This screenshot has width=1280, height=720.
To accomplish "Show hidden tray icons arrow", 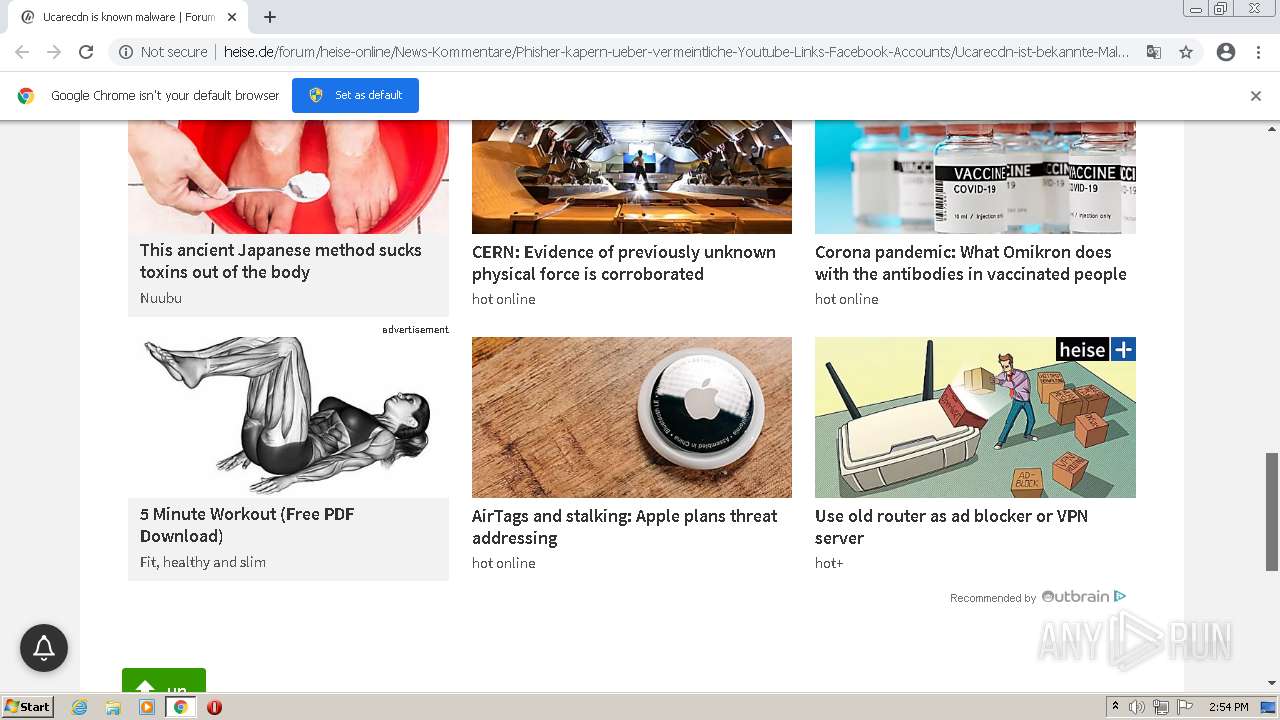I will click(x=1115, y=707).
